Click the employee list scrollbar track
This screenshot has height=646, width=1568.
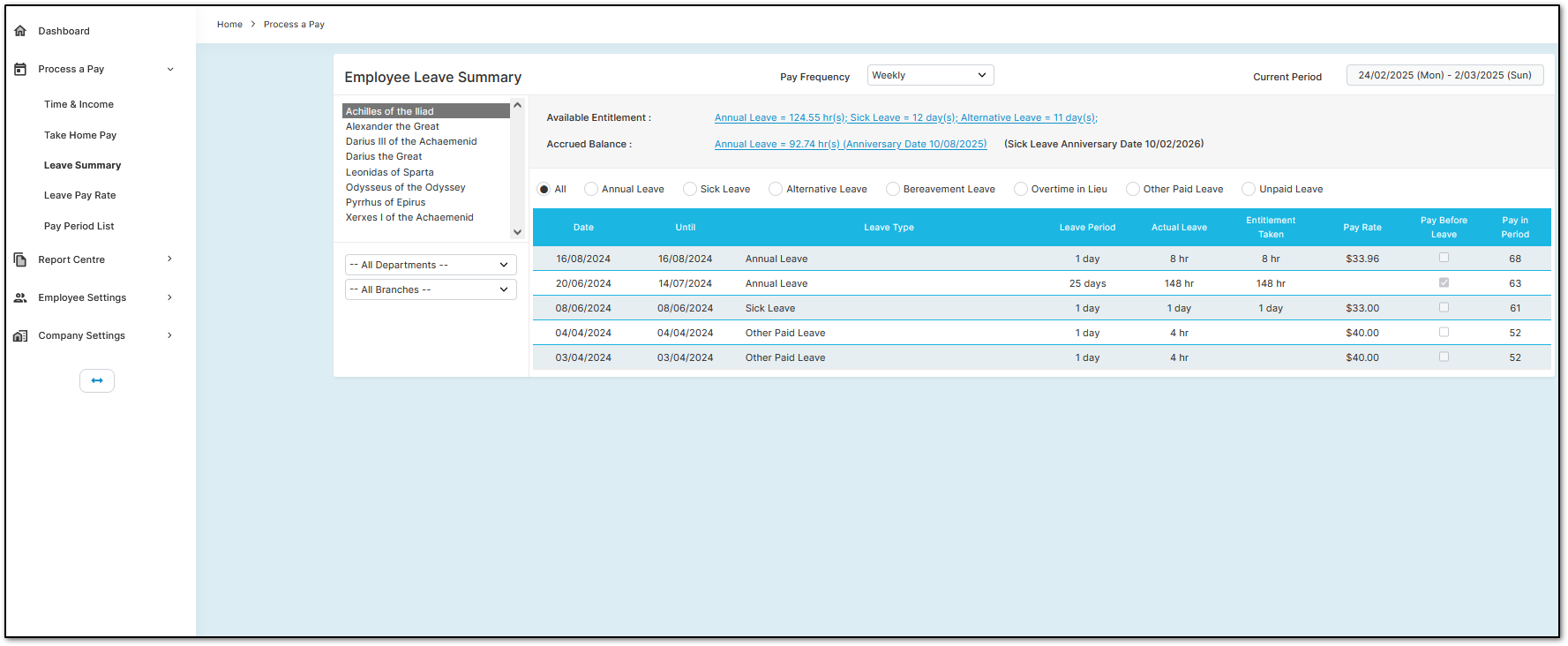pyautogui.click(x=518, y=169)
